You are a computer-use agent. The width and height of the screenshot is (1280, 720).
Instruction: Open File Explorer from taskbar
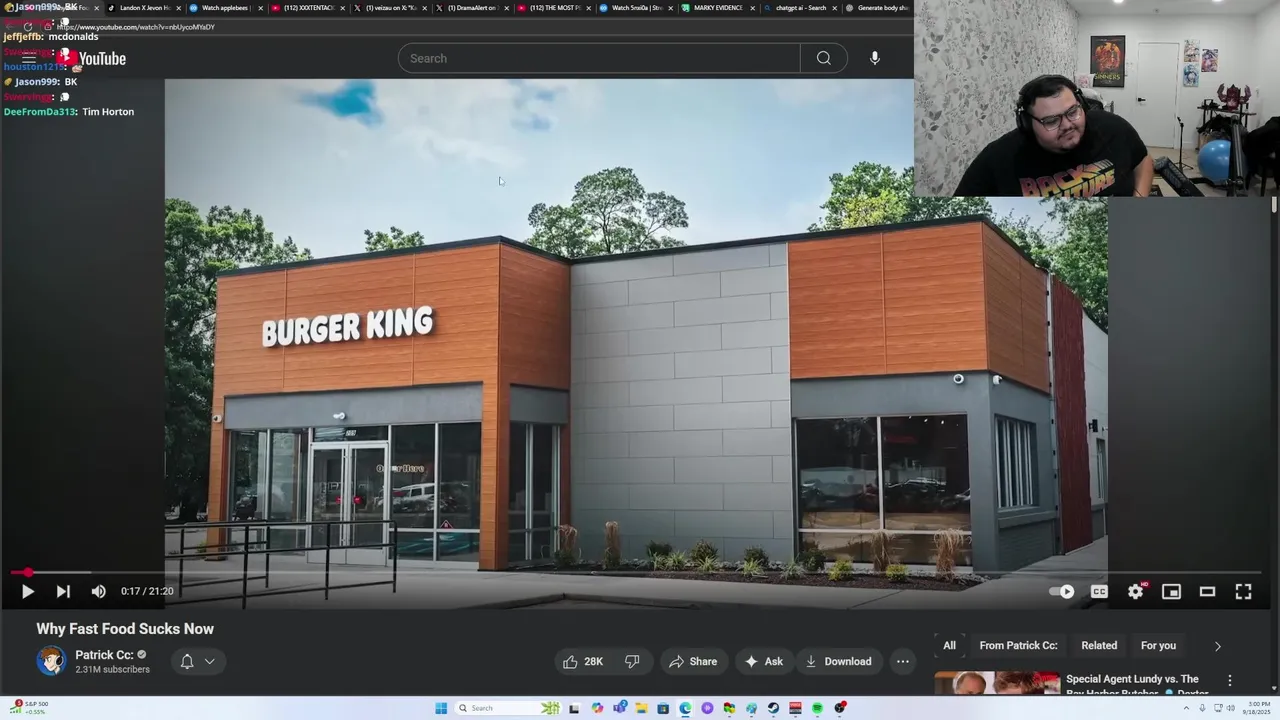click(641, 708)
